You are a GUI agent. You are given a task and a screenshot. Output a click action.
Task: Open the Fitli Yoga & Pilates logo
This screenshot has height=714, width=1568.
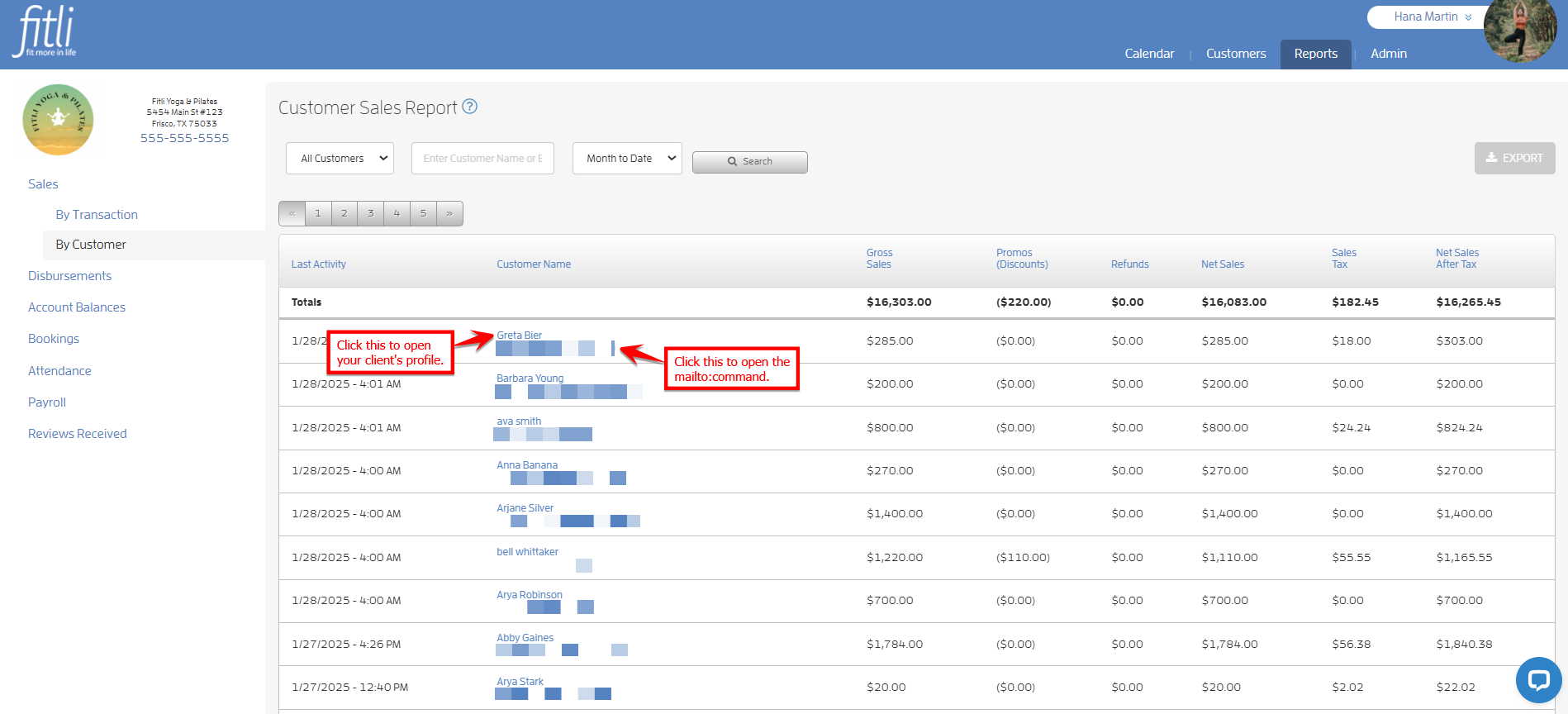[58, 120]
